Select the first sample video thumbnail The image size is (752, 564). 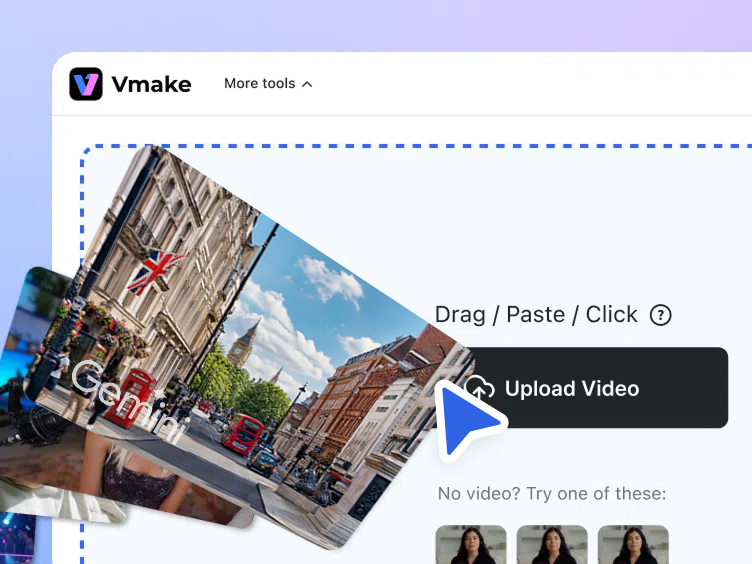pos(471,544)
